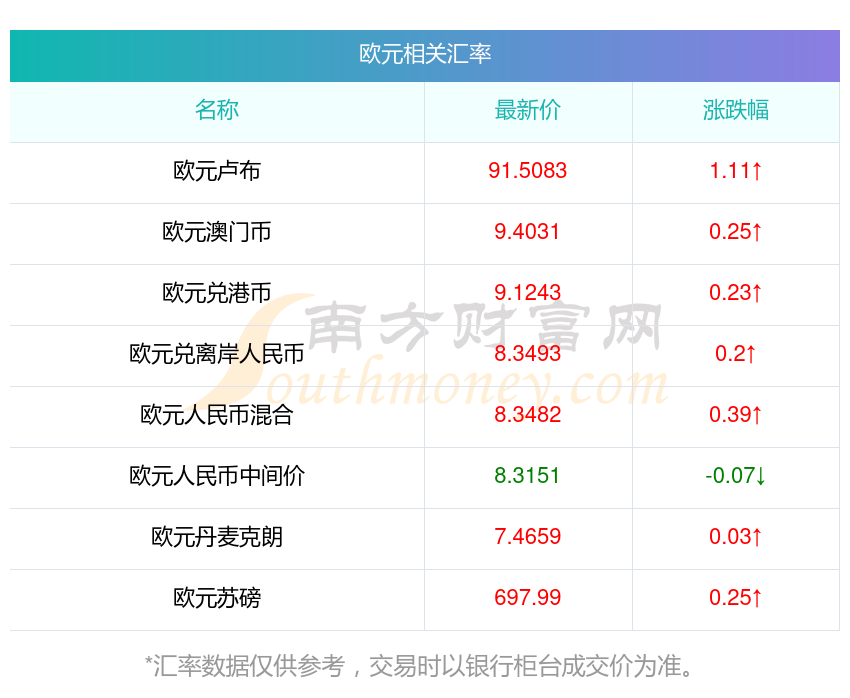Screen dimensions: 850x698
Task: Click the change value 0.03↑
Action: pos(736,537)
